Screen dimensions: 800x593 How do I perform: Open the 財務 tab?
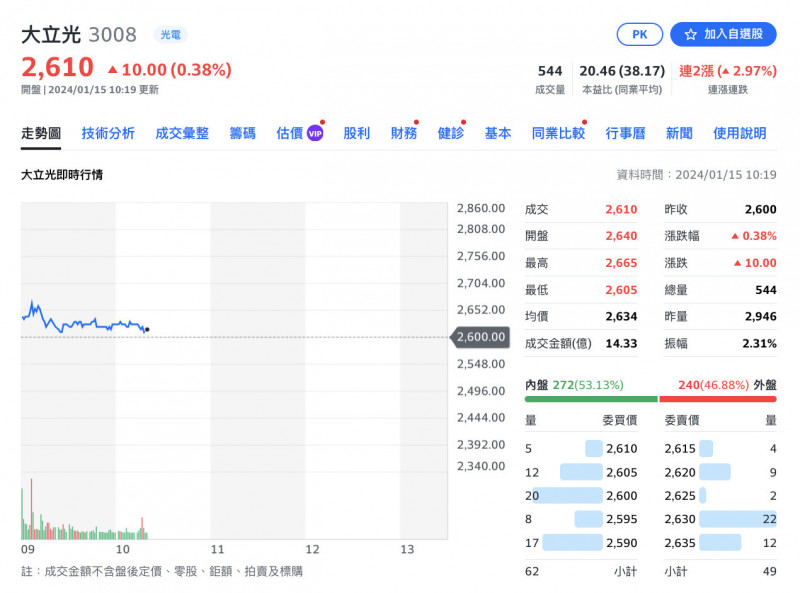point(404,134)
